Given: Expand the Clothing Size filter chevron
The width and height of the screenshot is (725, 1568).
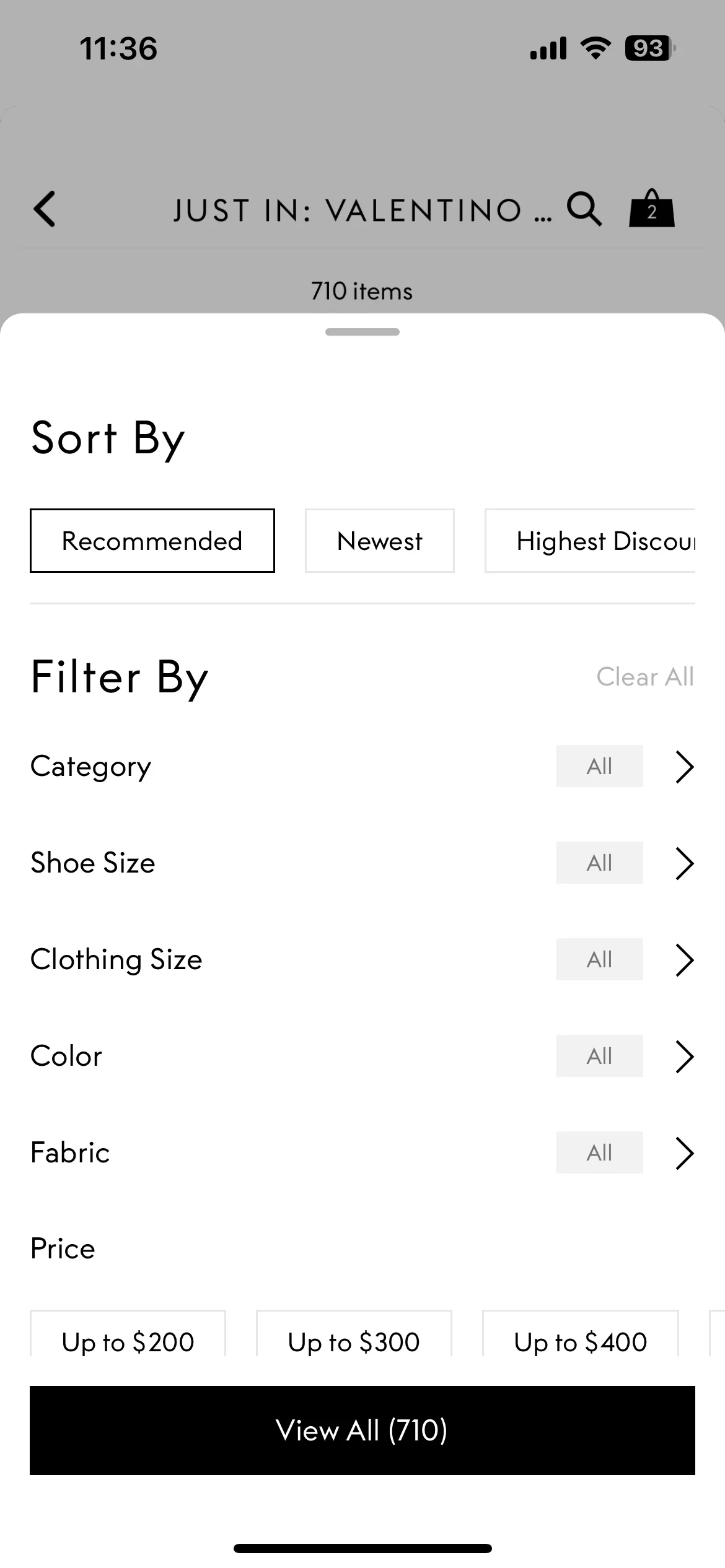Looking at the screenshot, I should [x=684, y=960].
